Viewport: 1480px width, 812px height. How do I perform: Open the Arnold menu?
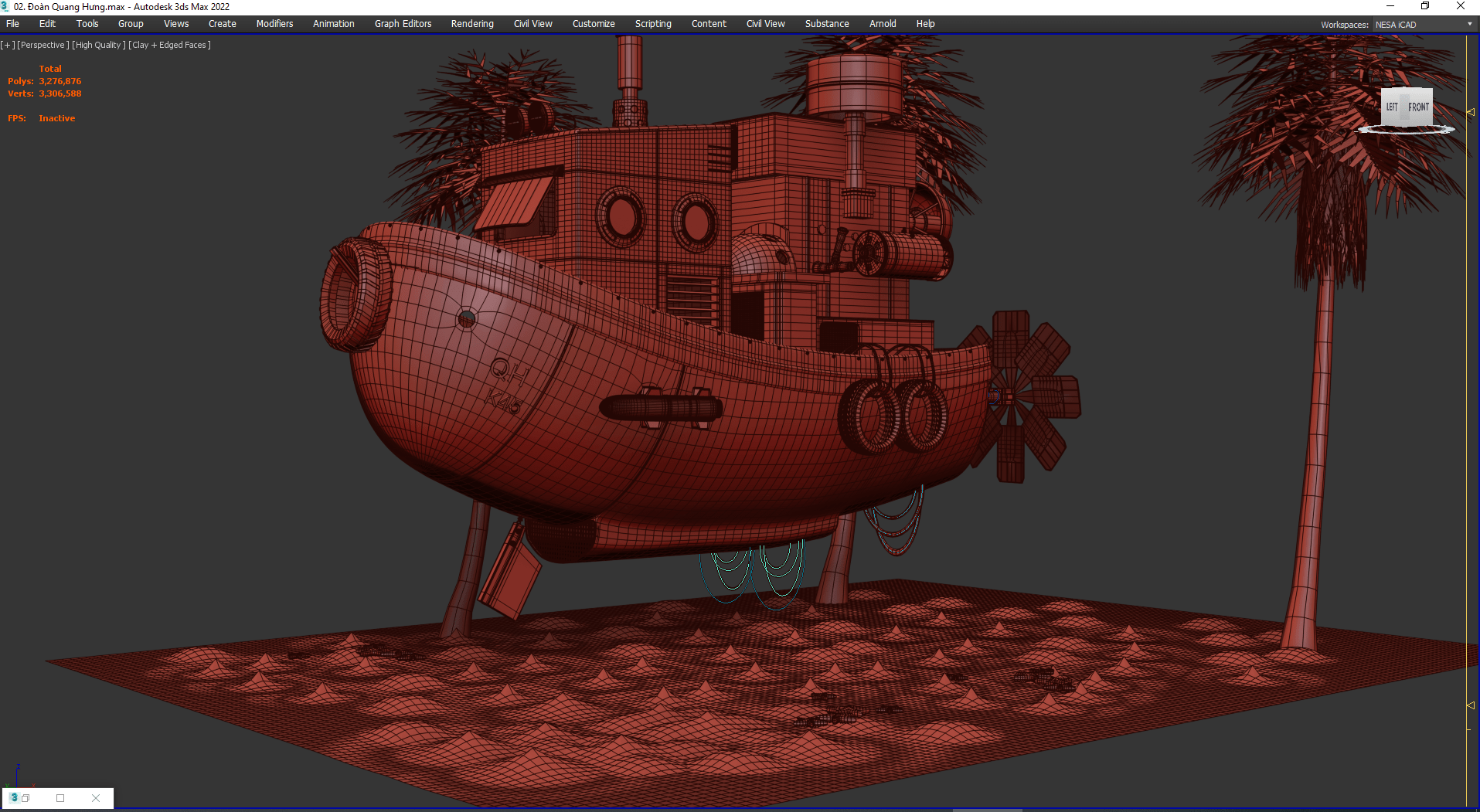point(883,24)
